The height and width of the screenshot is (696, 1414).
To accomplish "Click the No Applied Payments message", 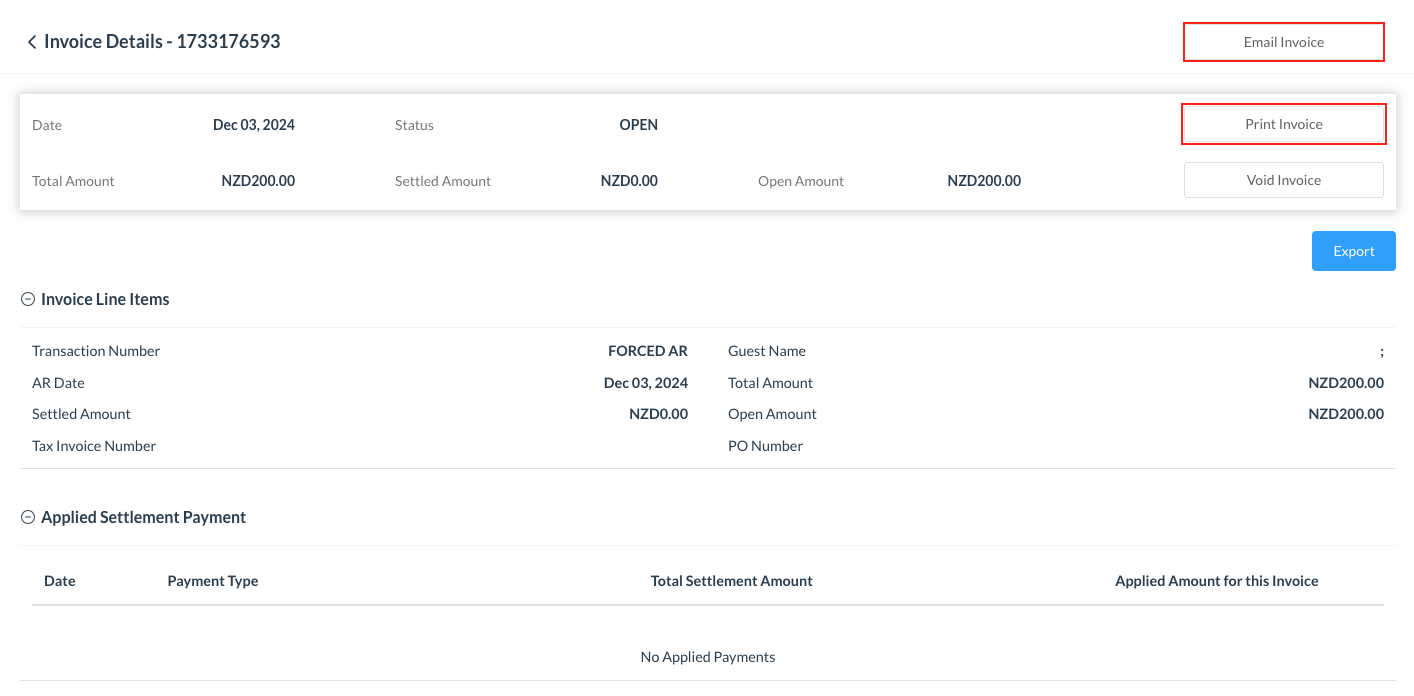I will pyautogui.click(x=707, y=657).
